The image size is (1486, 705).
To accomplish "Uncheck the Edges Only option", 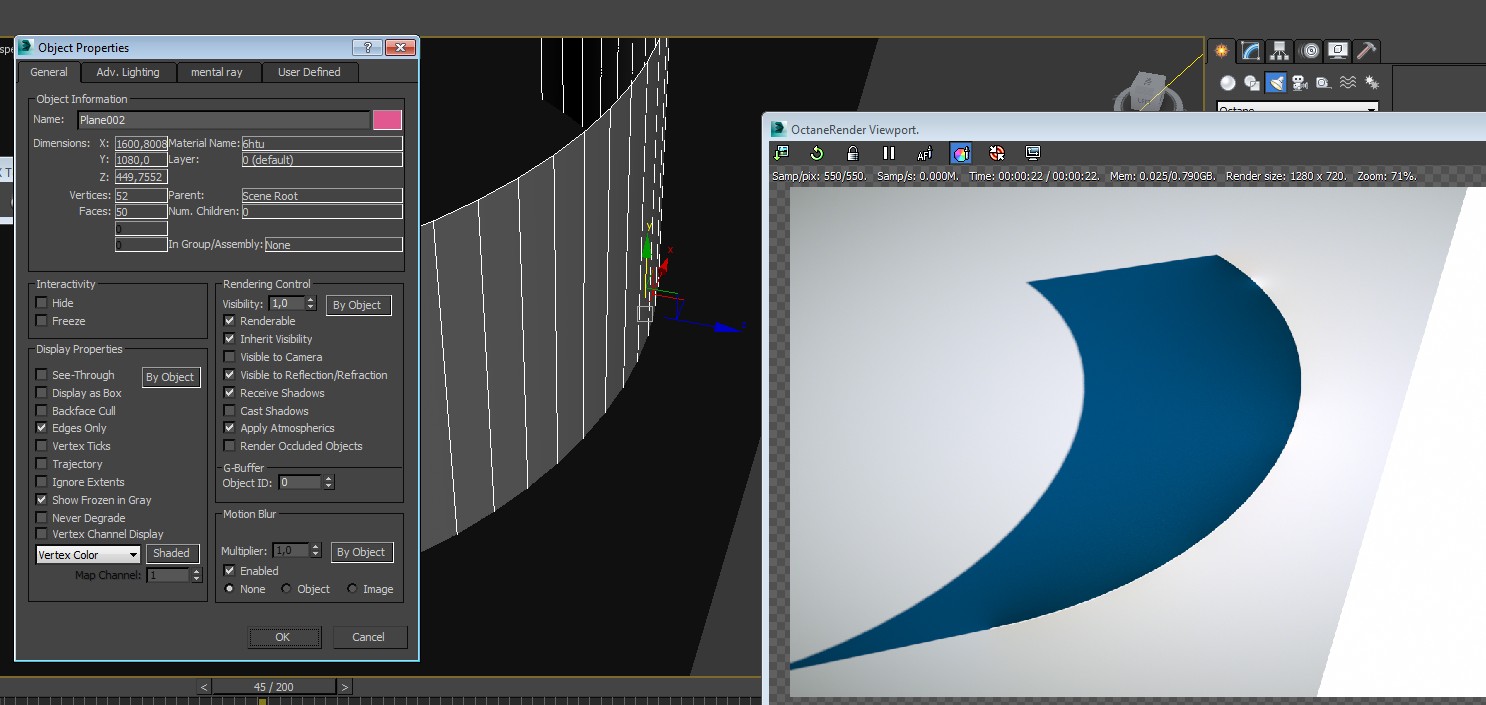I will (42, 428).
